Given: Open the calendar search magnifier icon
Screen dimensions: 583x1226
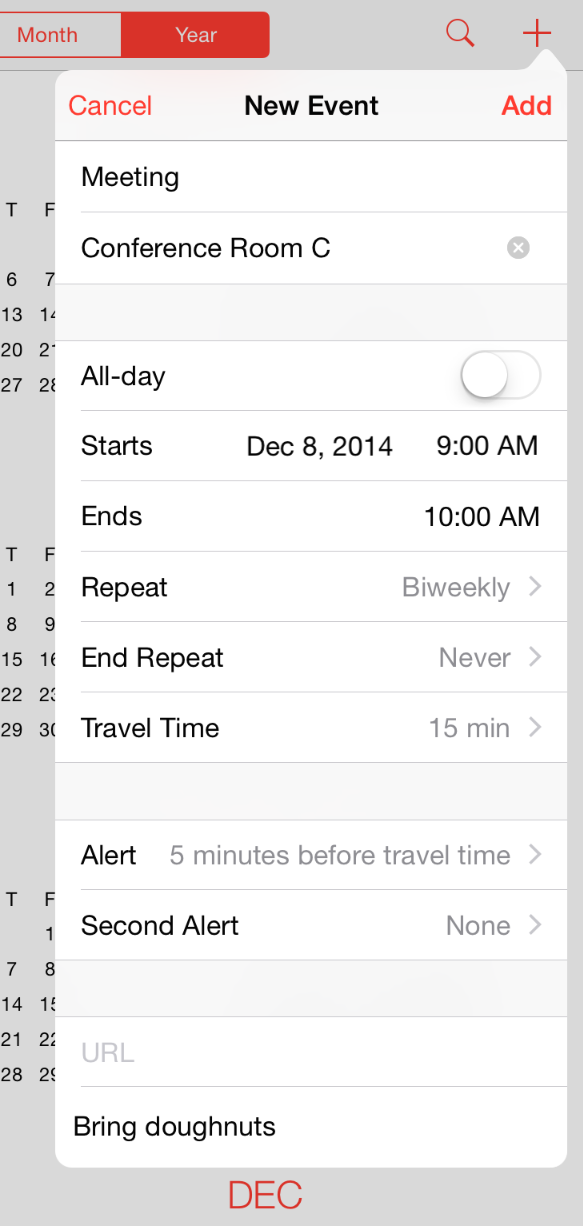Looking at the screenshot, I should (x=460, y=33).
